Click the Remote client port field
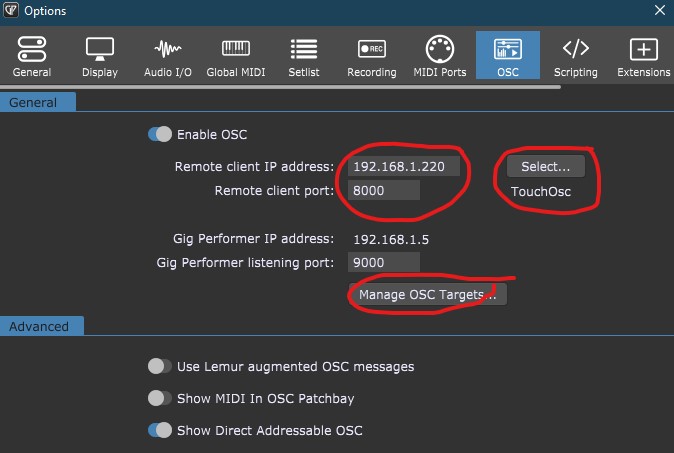Screen dimensions: 674x453 pyautogui.click(x=383, y=190)
